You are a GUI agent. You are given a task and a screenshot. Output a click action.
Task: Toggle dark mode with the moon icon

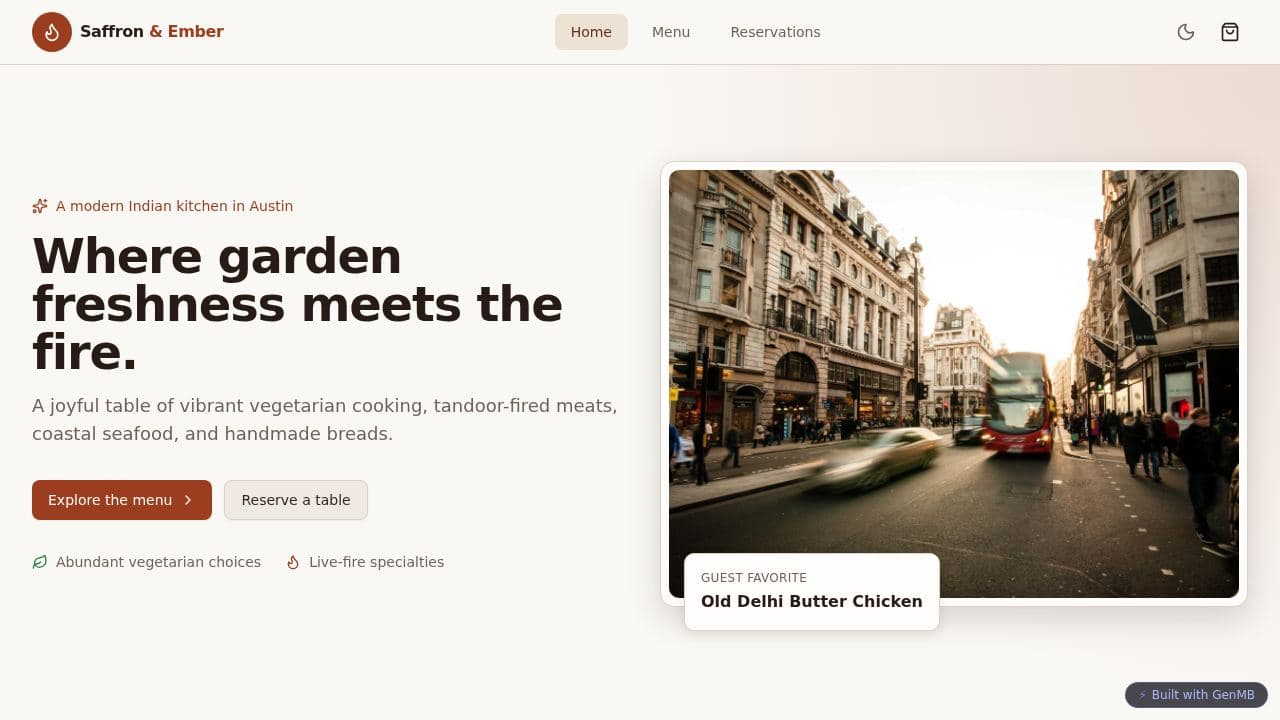[1186, 32]
